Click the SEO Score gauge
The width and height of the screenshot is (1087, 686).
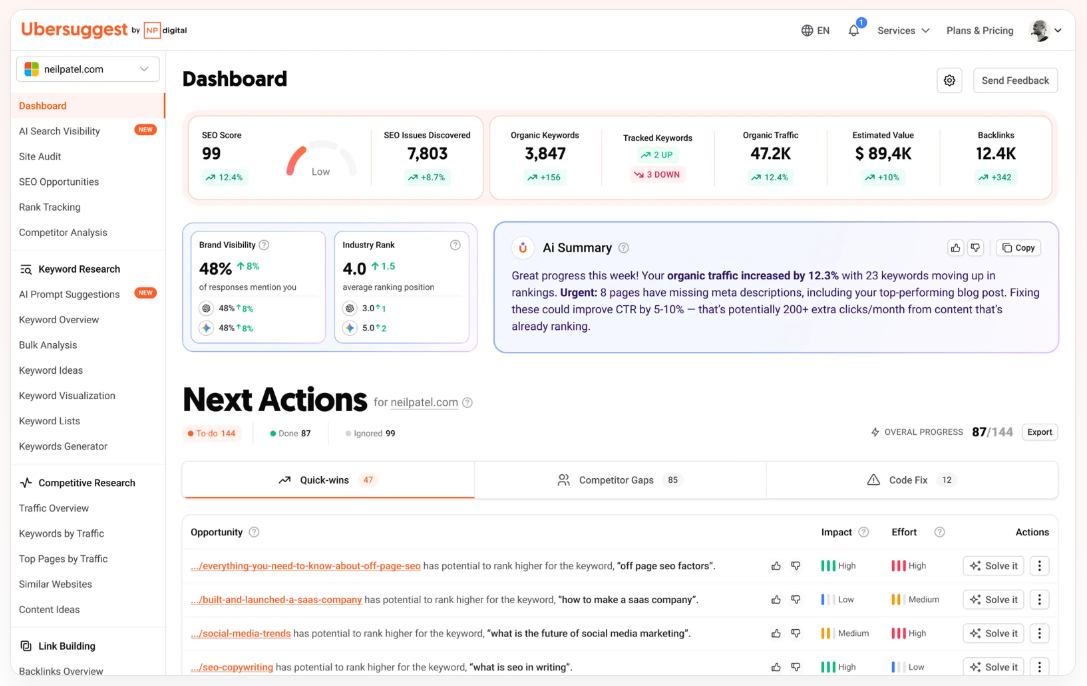(321, 159)
